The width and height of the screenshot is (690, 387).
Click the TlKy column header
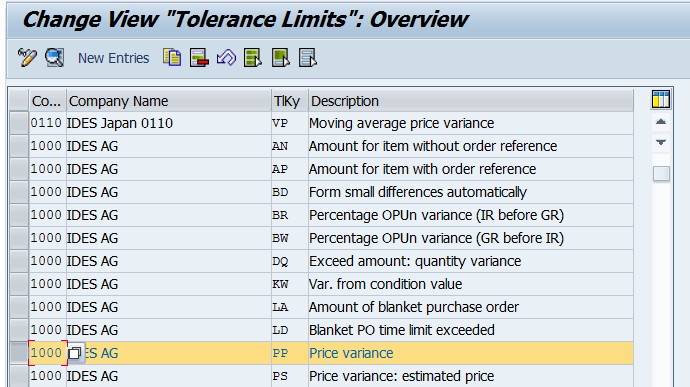[x=290, y=101]
